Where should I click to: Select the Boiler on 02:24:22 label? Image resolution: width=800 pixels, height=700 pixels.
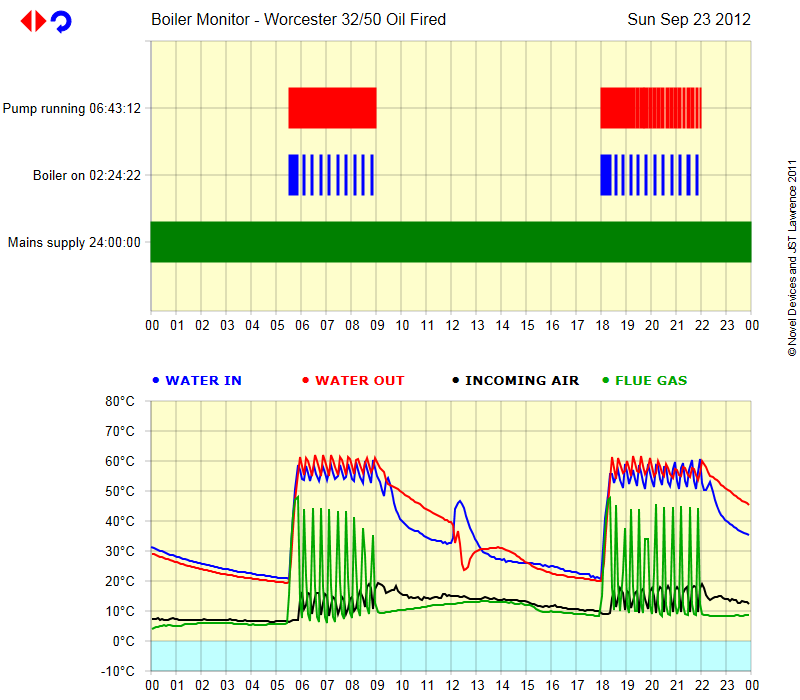click(x=87, y=175)
